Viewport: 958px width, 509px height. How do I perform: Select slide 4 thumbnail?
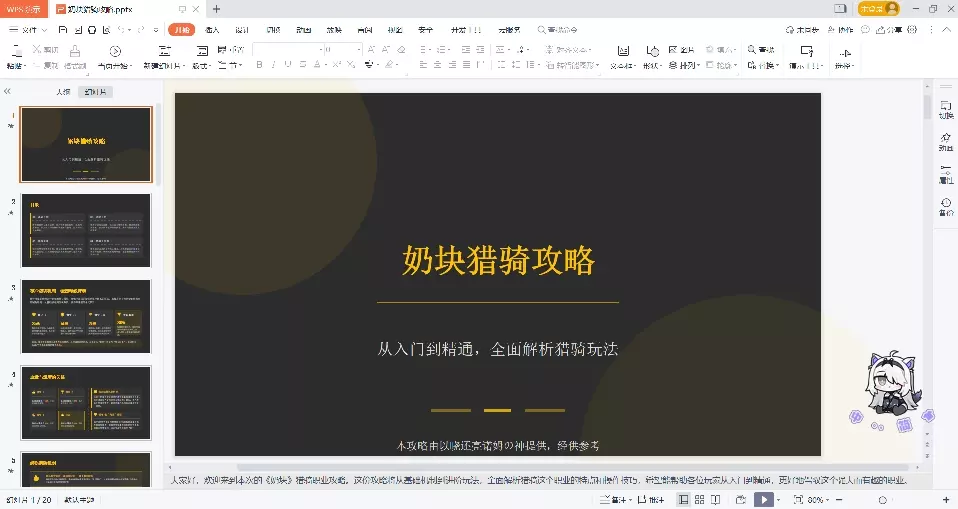(86, 403)
